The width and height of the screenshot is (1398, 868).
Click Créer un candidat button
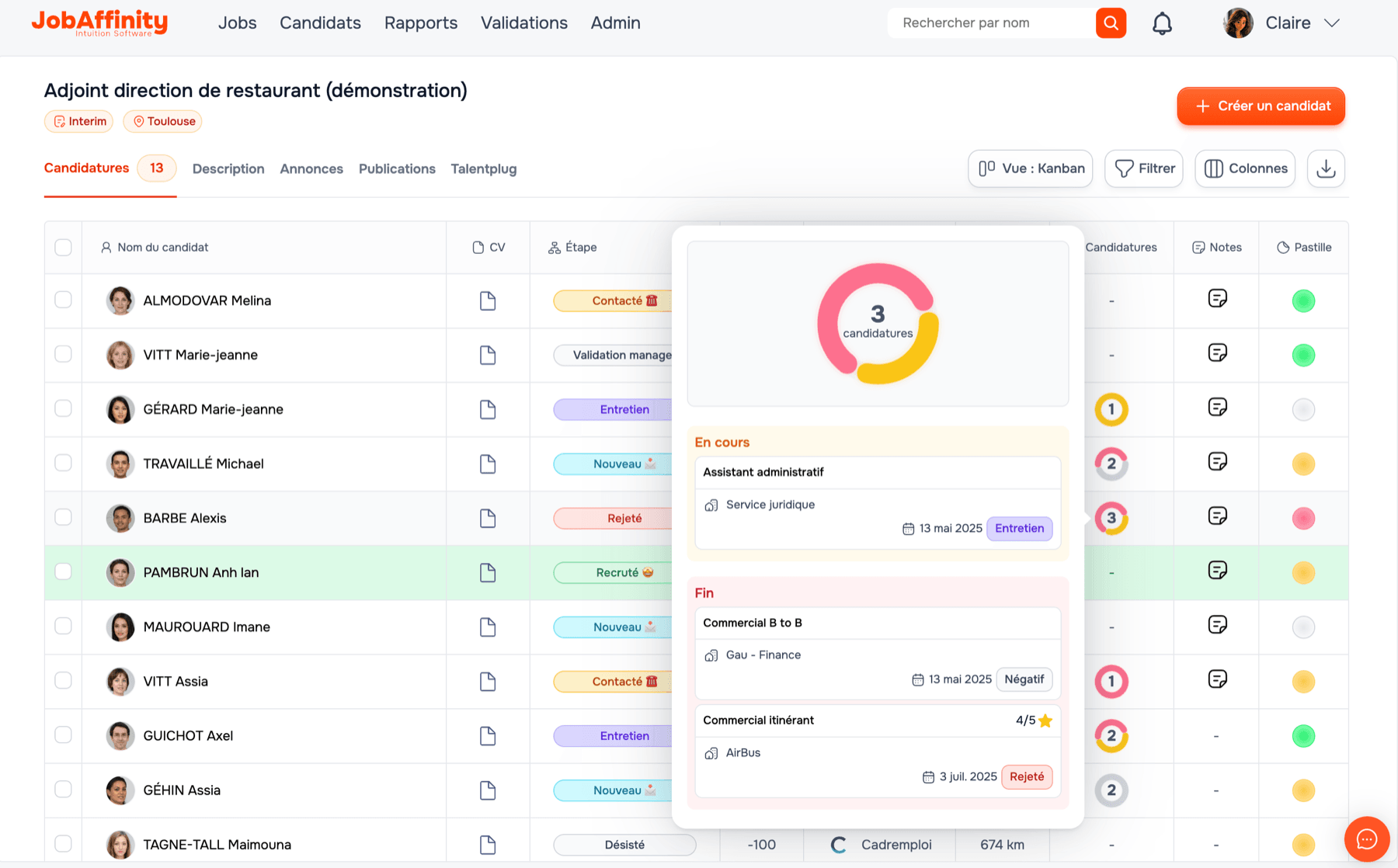tap(1261, 106)
